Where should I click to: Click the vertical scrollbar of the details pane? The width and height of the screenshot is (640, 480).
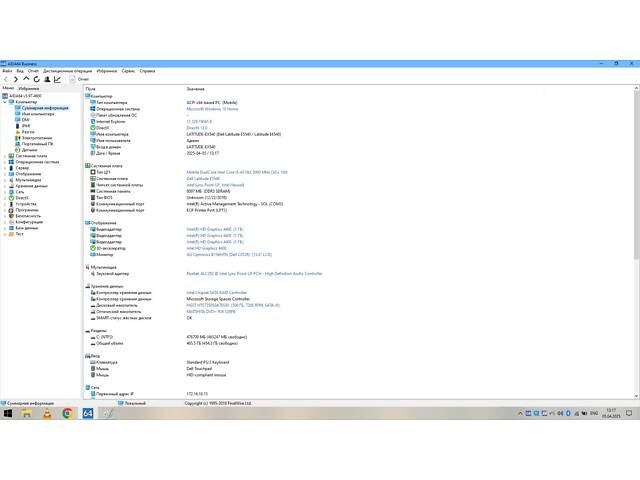click(636, 175)
